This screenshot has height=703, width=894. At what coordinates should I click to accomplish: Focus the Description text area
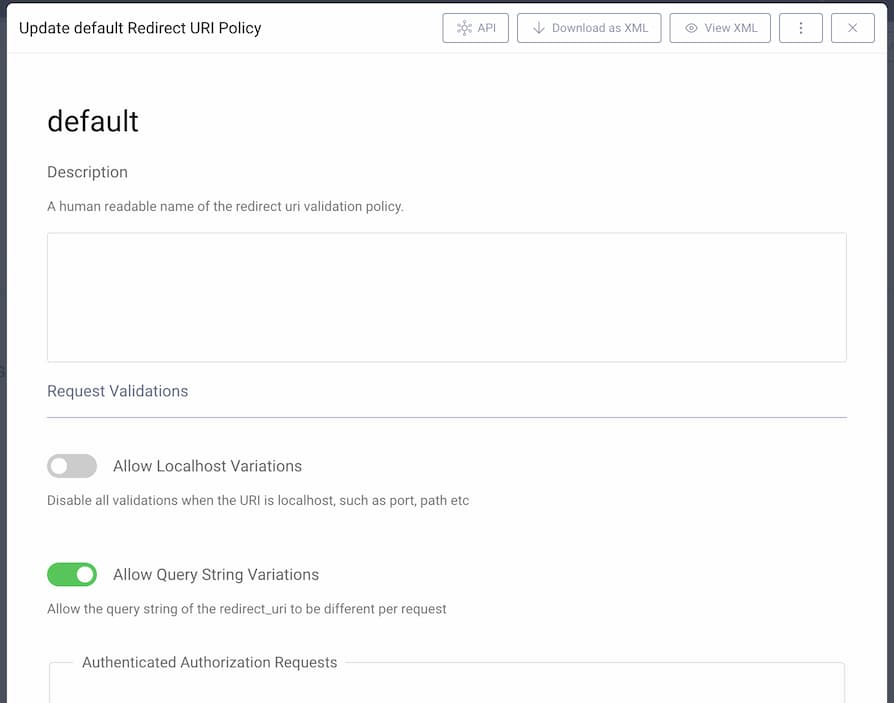click(446, 297)
